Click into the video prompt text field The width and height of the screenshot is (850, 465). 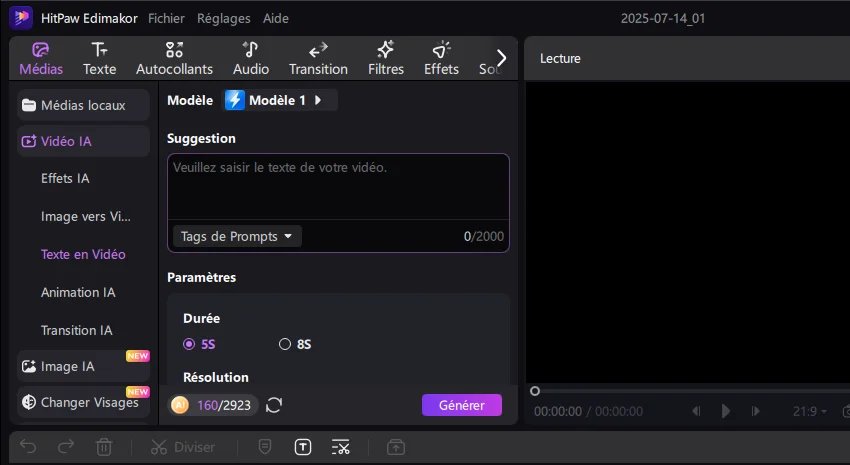pos(338,186)
